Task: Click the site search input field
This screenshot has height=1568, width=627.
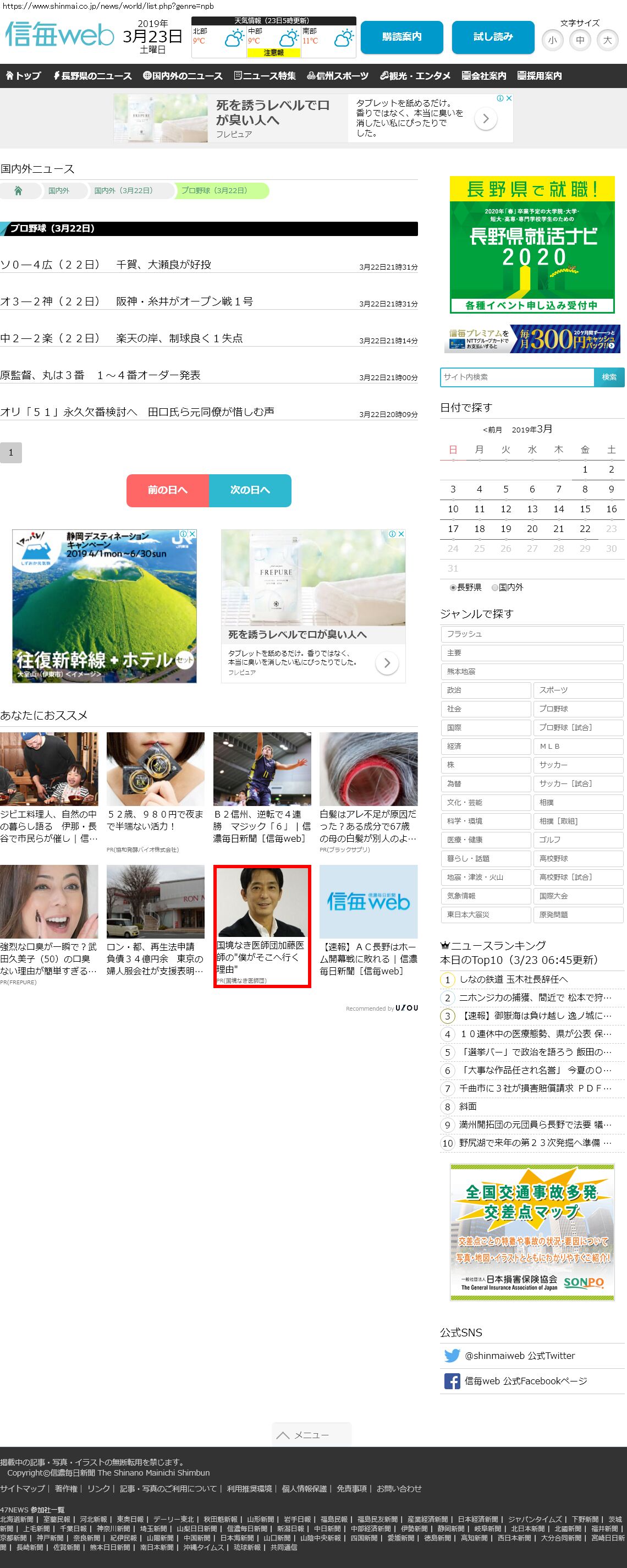Action: click(x=517, y=377)
